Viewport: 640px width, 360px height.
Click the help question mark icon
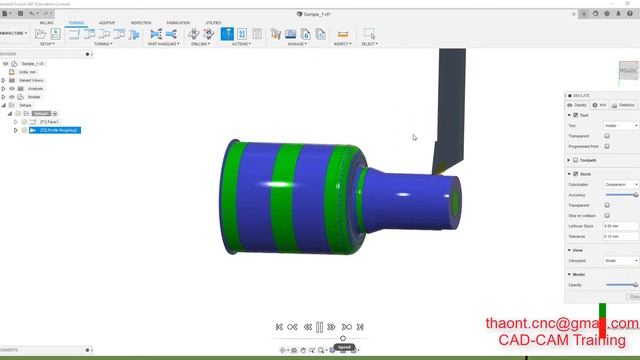click(630, 13)
